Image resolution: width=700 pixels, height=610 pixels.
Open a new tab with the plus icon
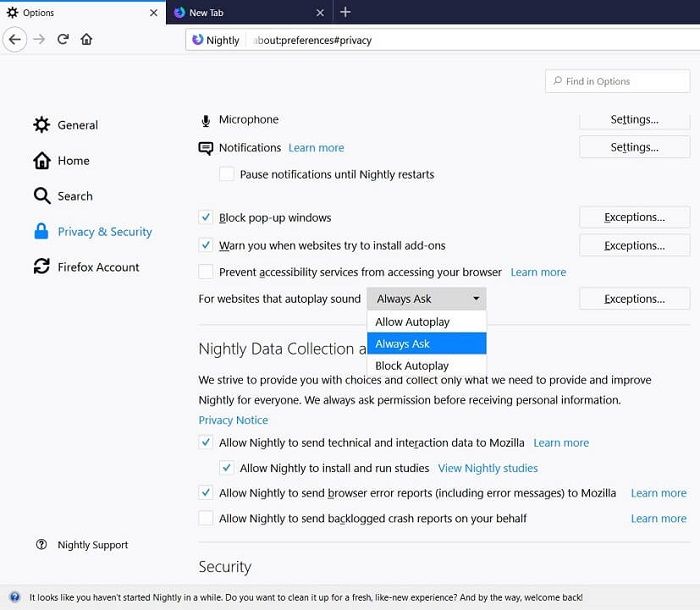pos(345,12)
